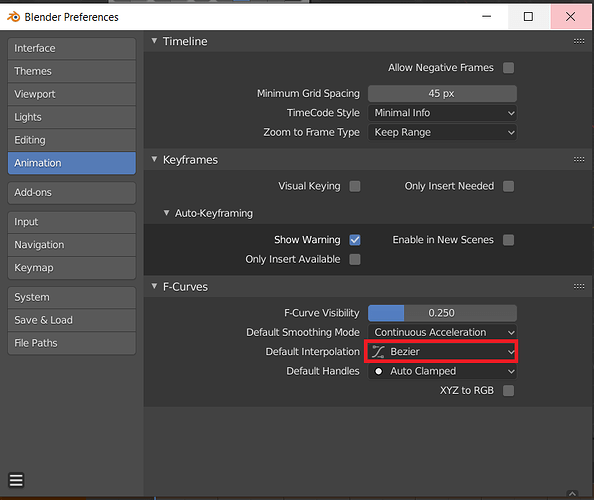Grab the Timeline panel drag handle dots
The width and height of the screenshot is (594, 500).
point(578,41)
